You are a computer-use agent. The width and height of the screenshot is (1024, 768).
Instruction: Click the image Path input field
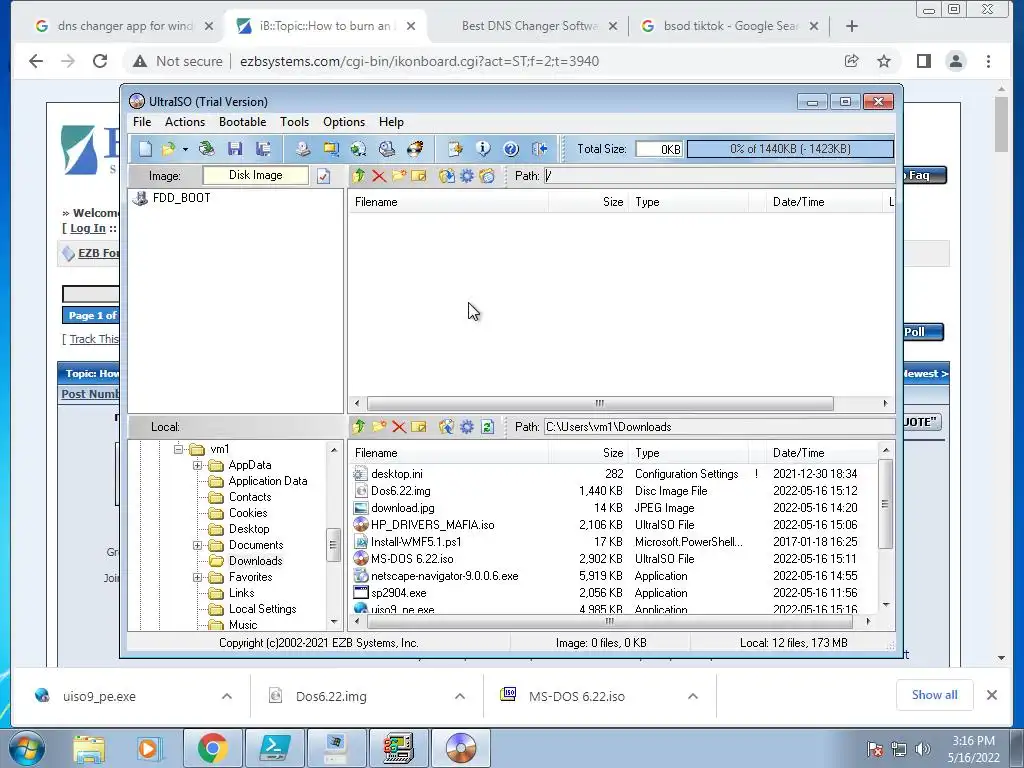coord(720,176)
